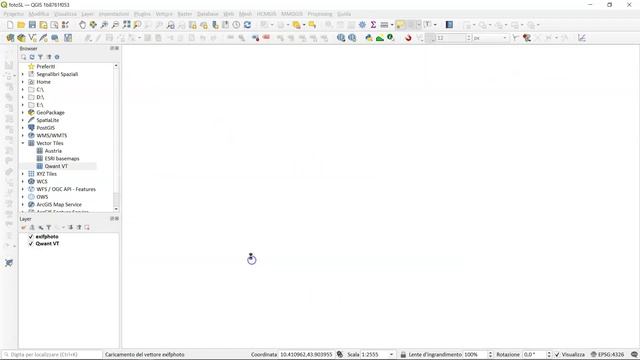Expand the GeoPackage tree node
The height and width of the screenshot is (360, 640).
(x=23, y=113)
